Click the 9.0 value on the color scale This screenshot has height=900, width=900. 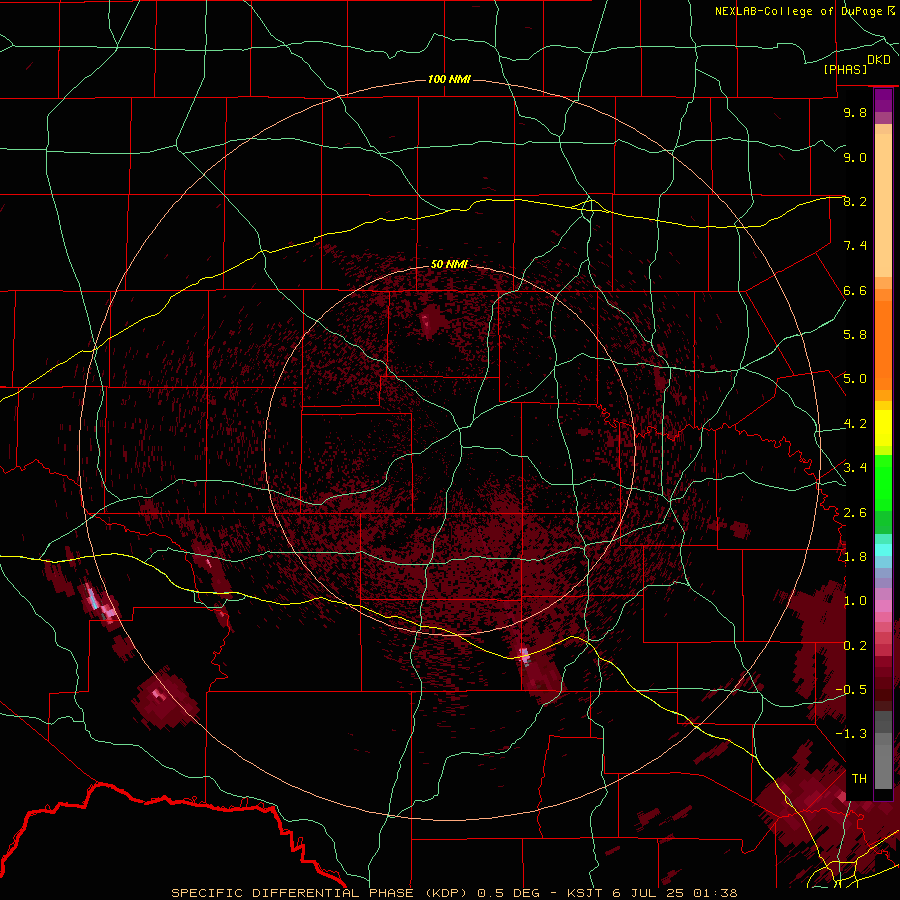[x=855, y=157]
